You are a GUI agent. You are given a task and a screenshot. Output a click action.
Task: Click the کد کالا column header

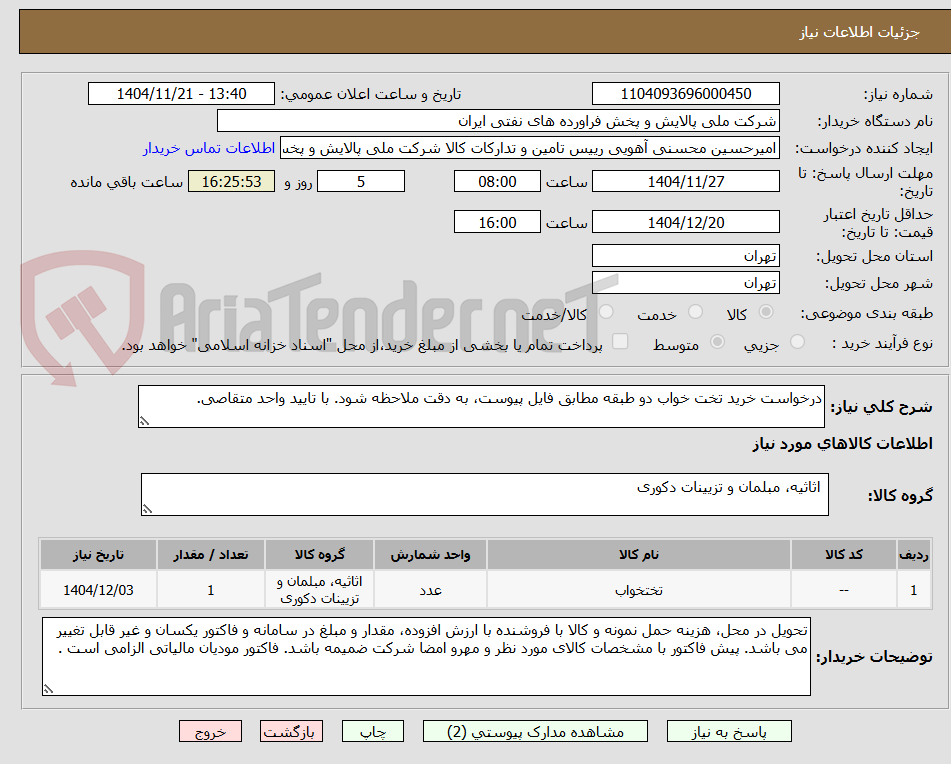pyautogui.click(x=844, y=555)
